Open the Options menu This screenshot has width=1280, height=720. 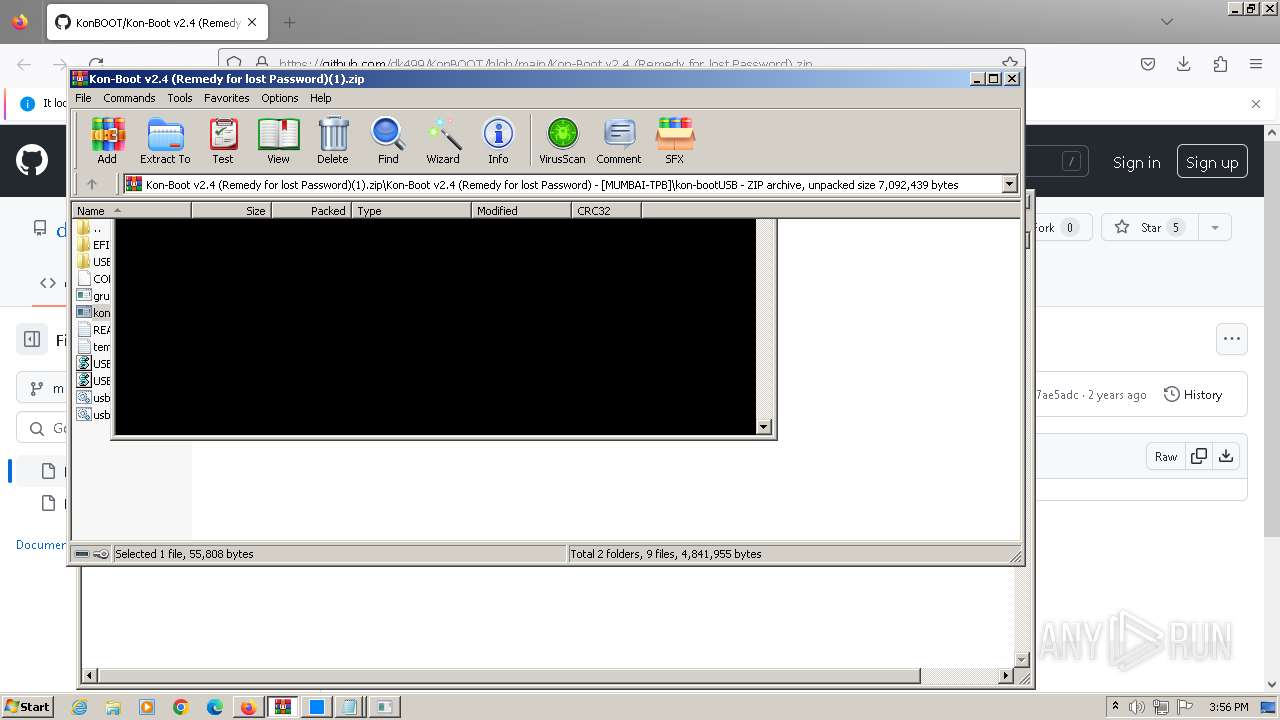click(280, 98)
